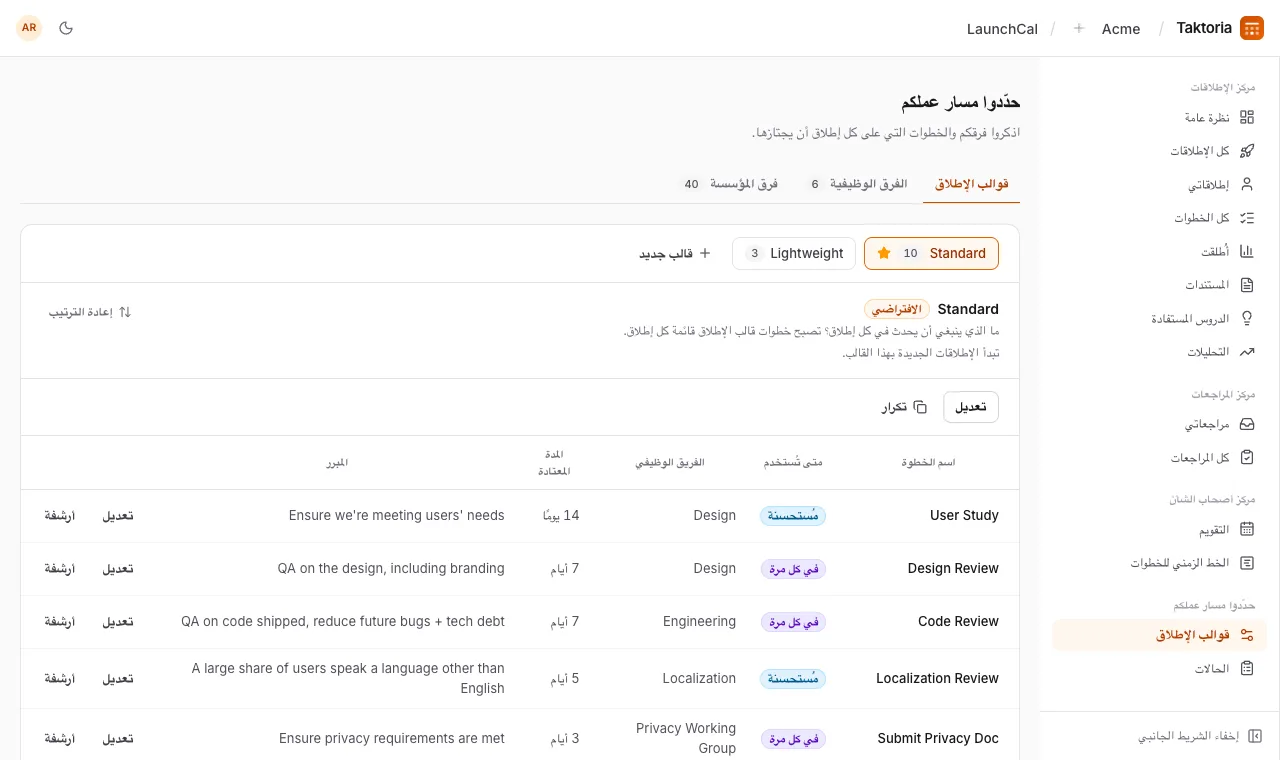
Task: Click the مُستحسنة badge in User Study row
Action: coord(793,516)
